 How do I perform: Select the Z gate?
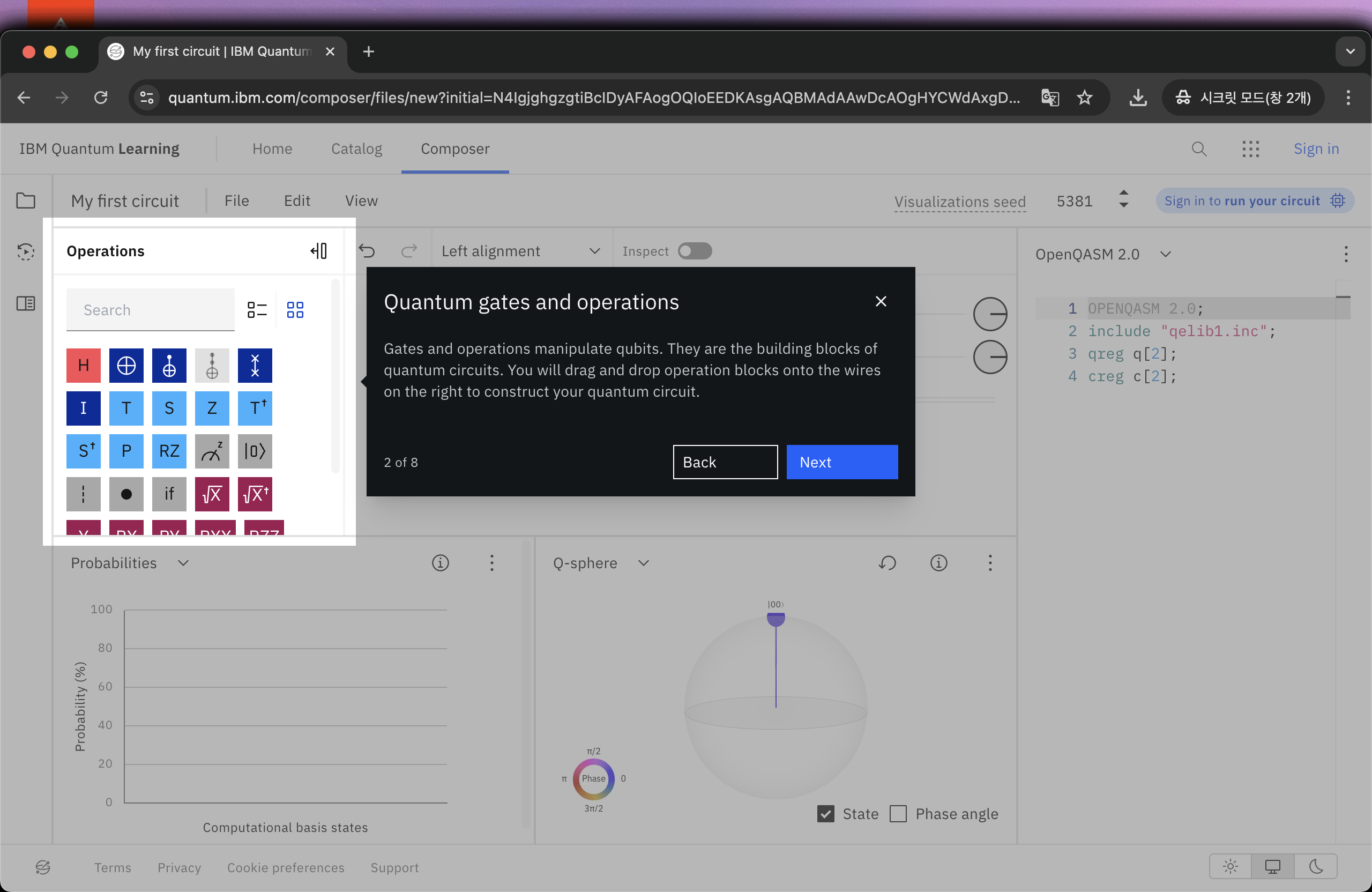click(212, 408)
